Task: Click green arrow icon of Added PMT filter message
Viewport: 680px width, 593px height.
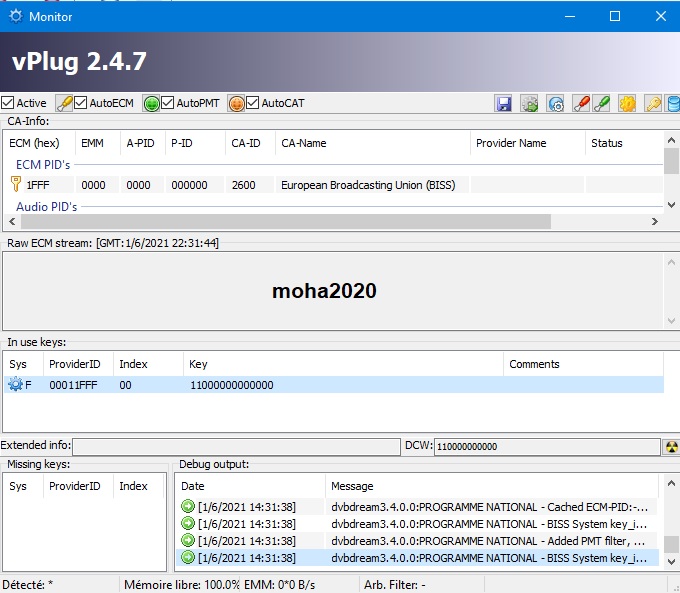Action: click(x=188, y=541)
